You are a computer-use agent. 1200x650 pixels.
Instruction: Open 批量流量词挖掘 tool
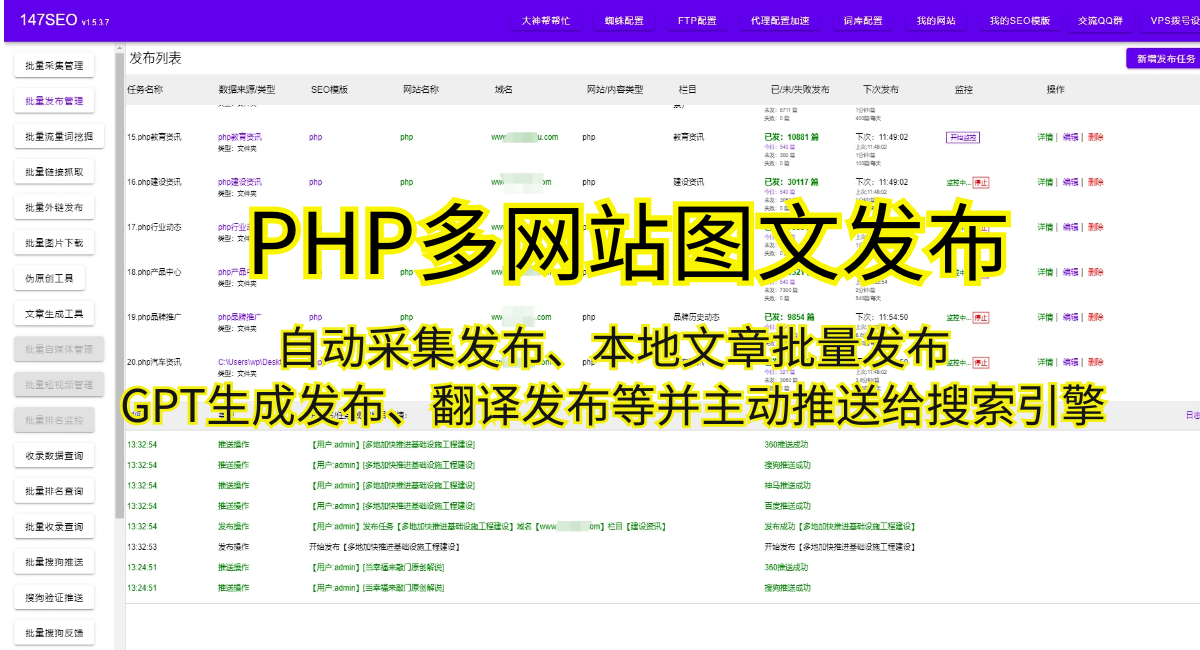[x=59, y=136]
